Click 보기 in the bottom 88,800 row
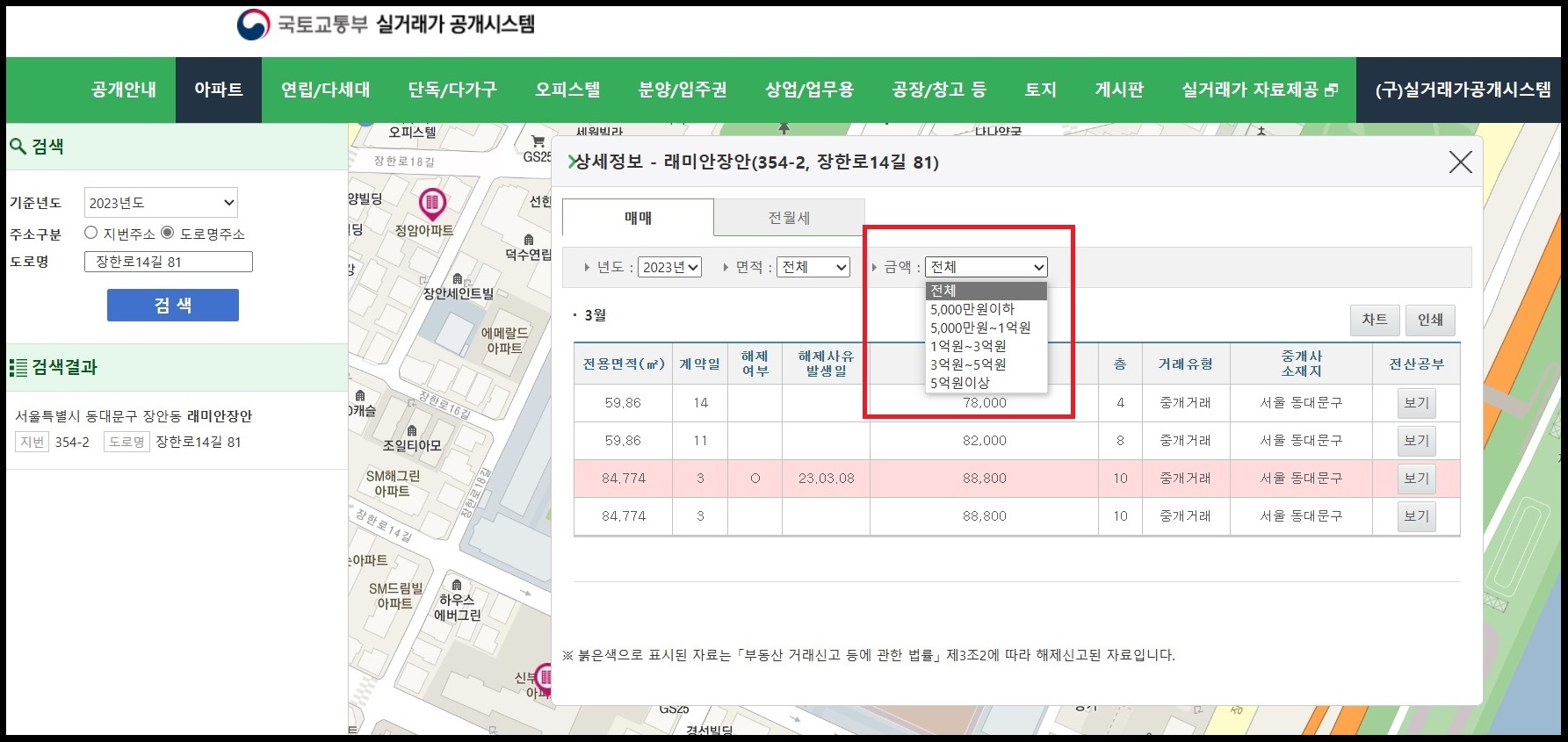The height and width of the screenshot is (742, 1568). (x=1416, y=516)
